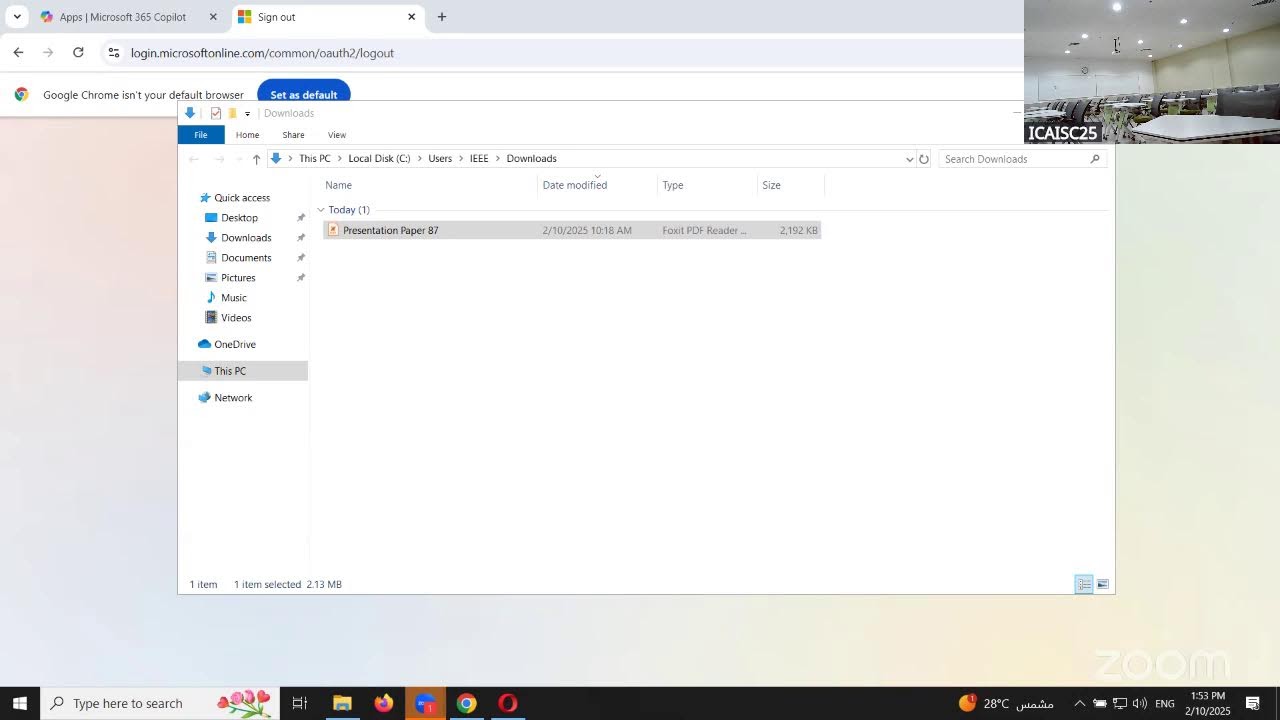
Task: Switch to Details view in status bar
Action: [1084, 584]
